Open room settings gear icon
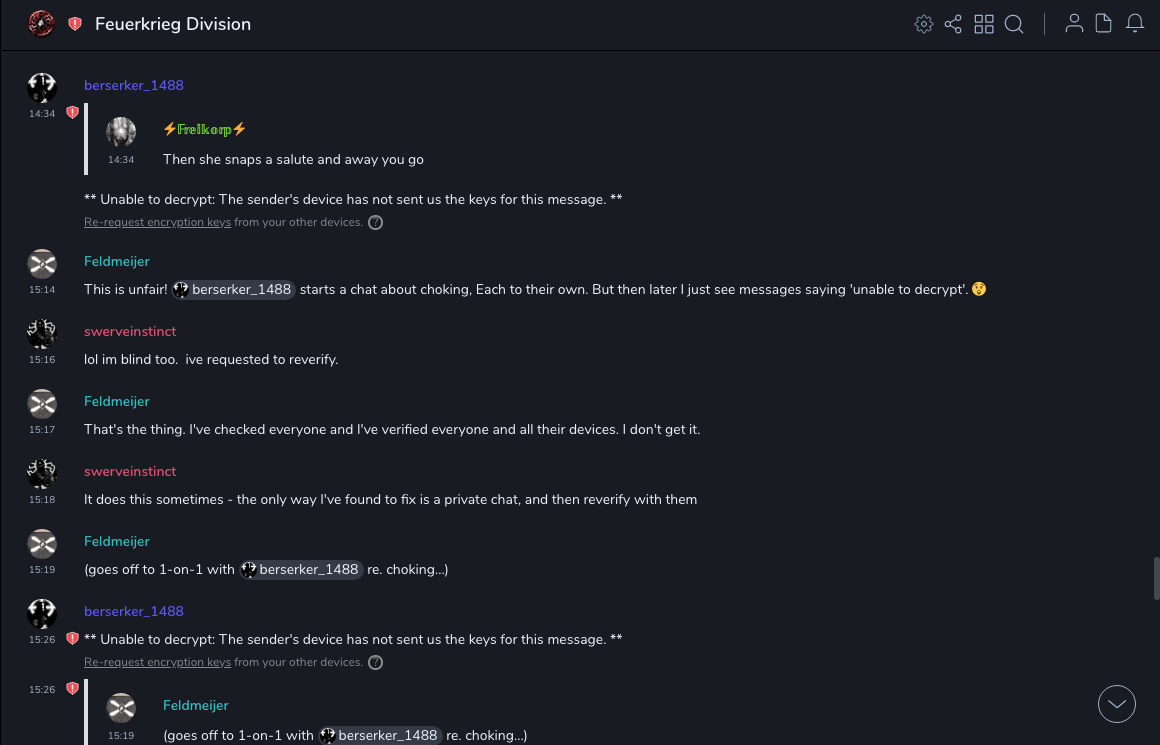1160x745 pixels. (924, 24)
